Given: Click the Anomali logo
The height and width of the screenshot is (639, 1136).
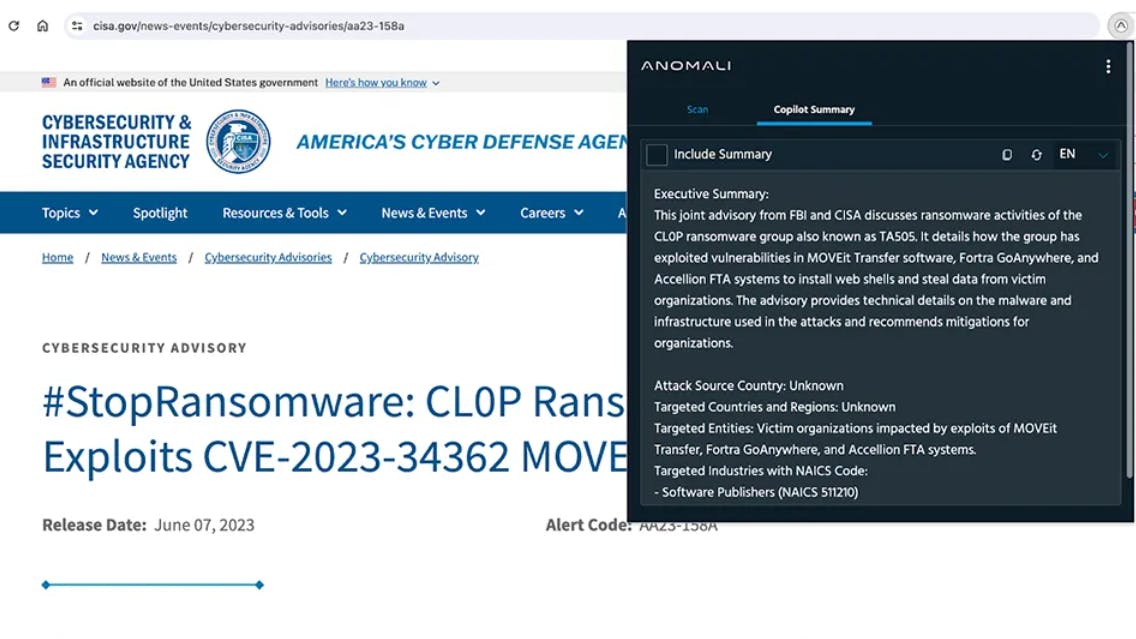Looking at the screenshot, I should (x=685, y=65).
